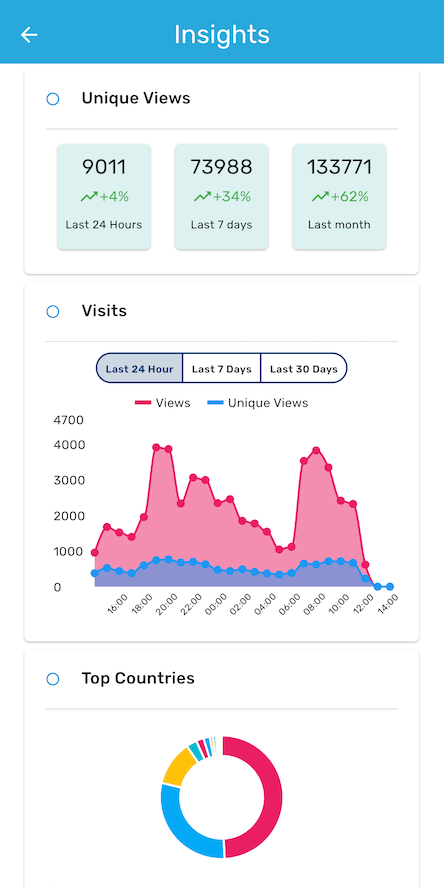
Task: Click the trend arrow icon next to +4%
Action: click(x=89, y=197)
